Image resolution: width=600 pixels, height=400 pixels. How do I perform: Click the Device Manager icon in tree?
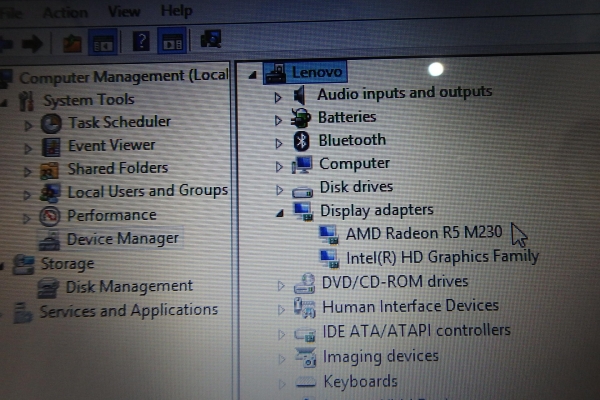pos(49,240)
